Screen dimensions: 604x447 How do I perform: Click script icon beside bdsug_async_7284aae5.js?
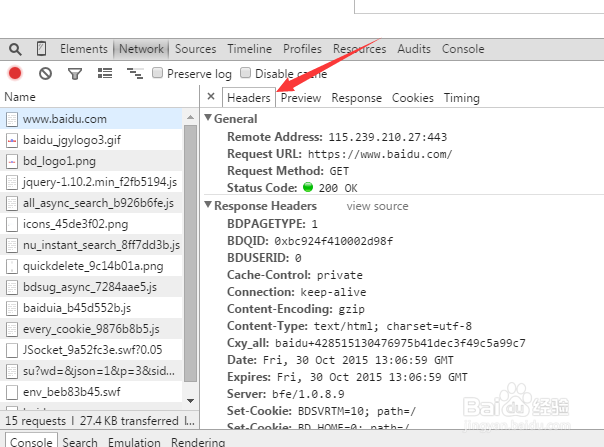12,287
